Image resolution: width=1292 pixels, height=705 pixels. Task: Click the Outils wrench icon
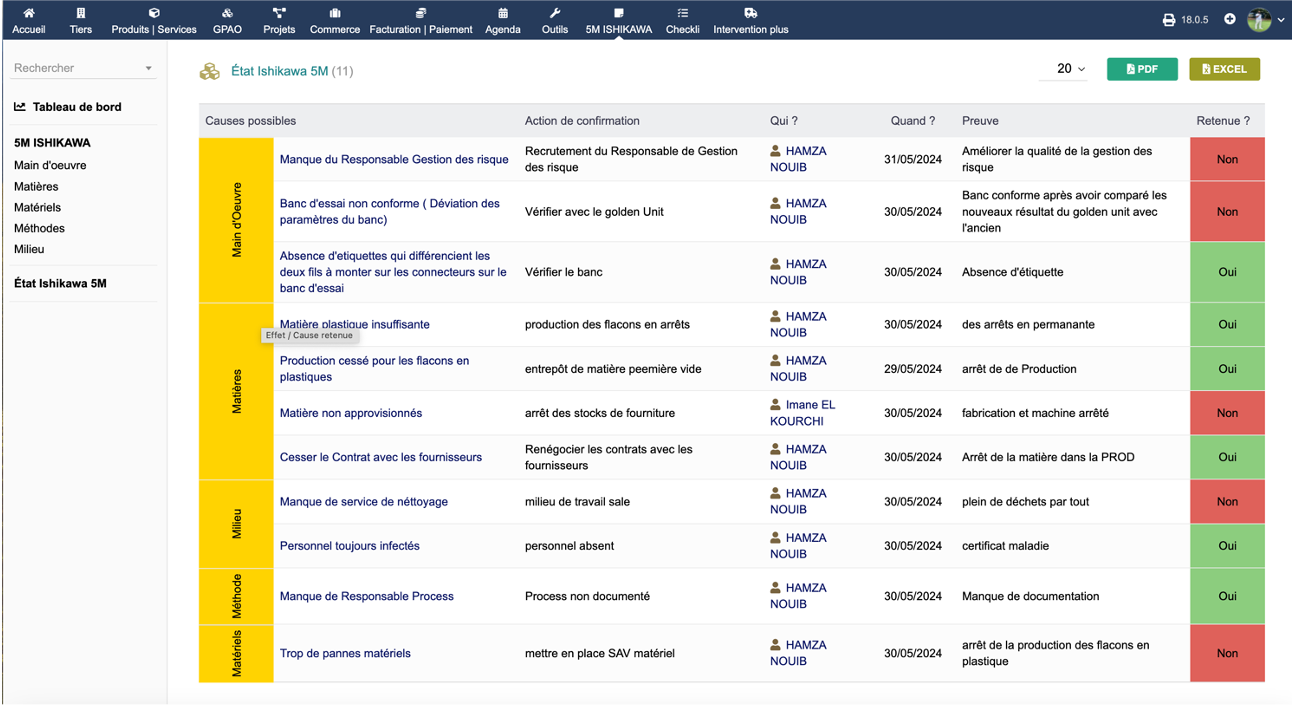pyautogui.click(x=555, y=13)
